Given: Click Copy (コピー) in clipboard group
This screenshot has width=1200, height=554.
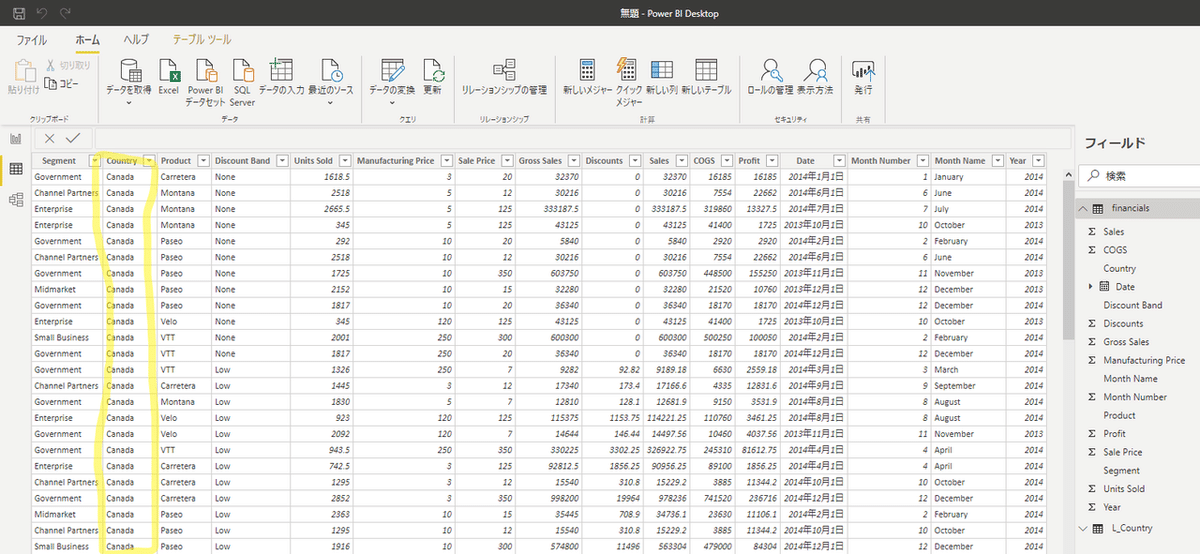Looking at the screenshot, I should (62, 82).
